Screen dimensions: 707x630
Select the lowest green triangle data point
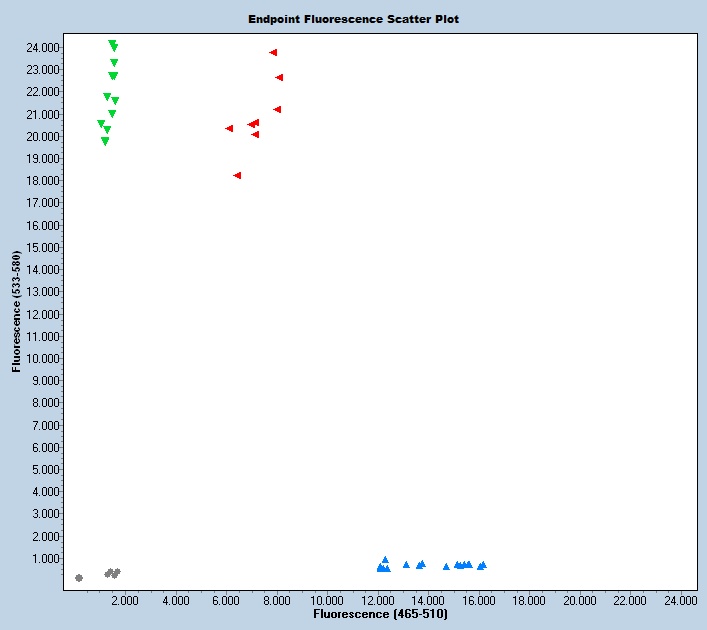(105, 141)
